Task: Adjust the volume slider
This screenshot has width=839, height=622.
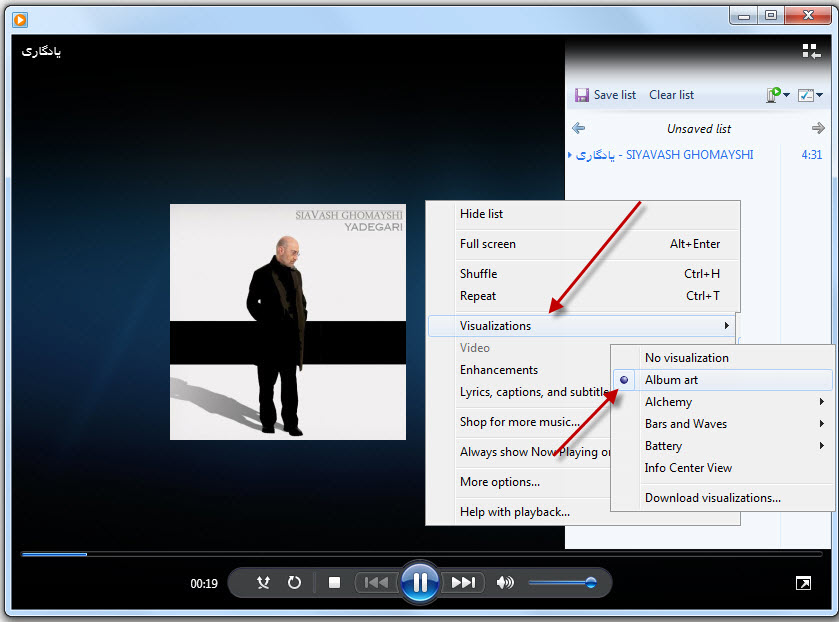Action: click(562, 582)
